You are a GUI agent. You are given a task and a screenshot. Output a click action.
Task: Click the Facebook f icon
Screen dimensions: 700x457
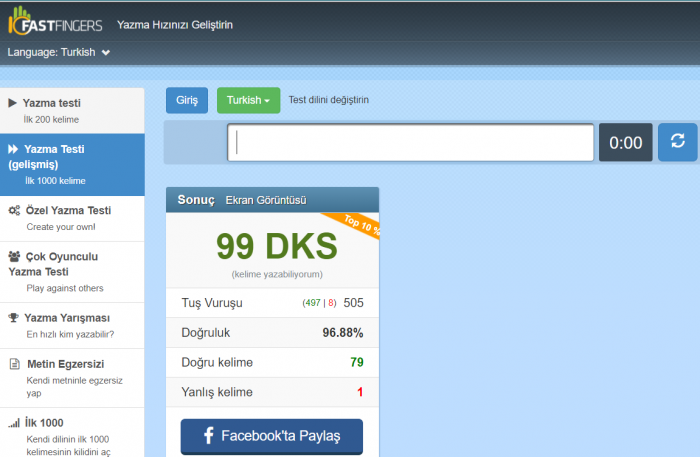[208, 435]
